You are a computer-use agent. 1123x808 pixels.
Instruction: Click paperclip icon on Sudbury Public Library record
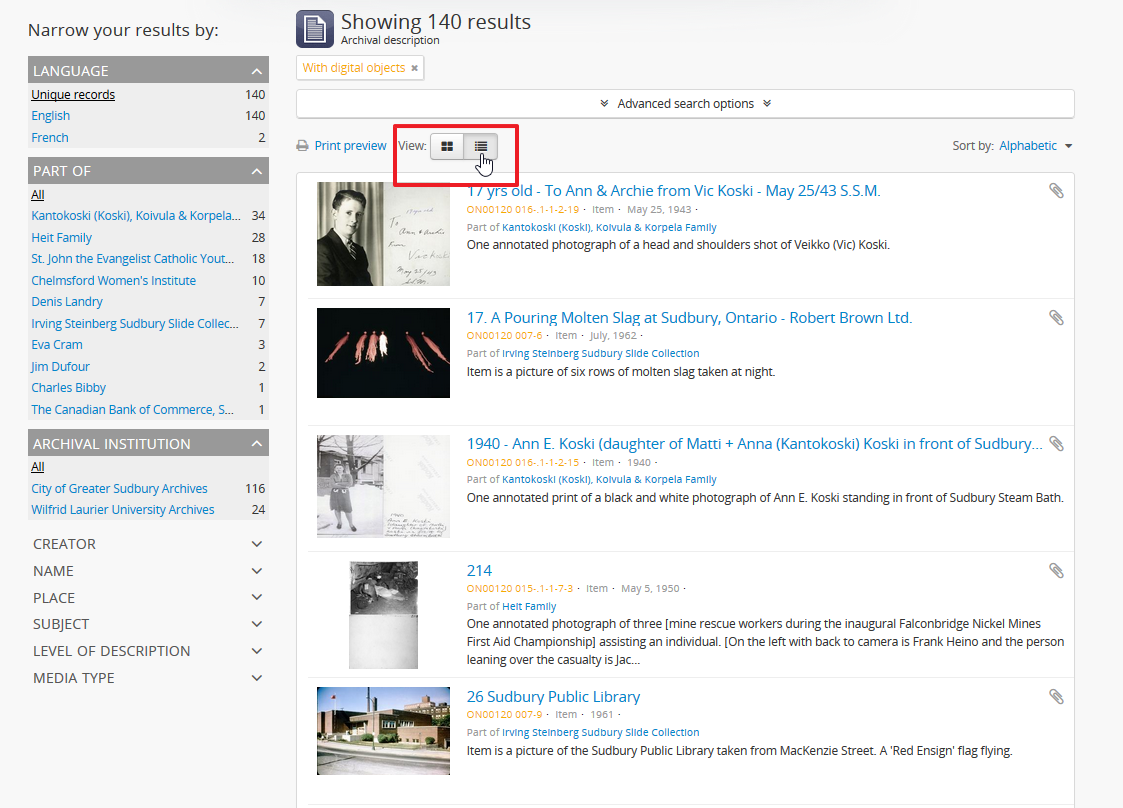point(1056,697)
